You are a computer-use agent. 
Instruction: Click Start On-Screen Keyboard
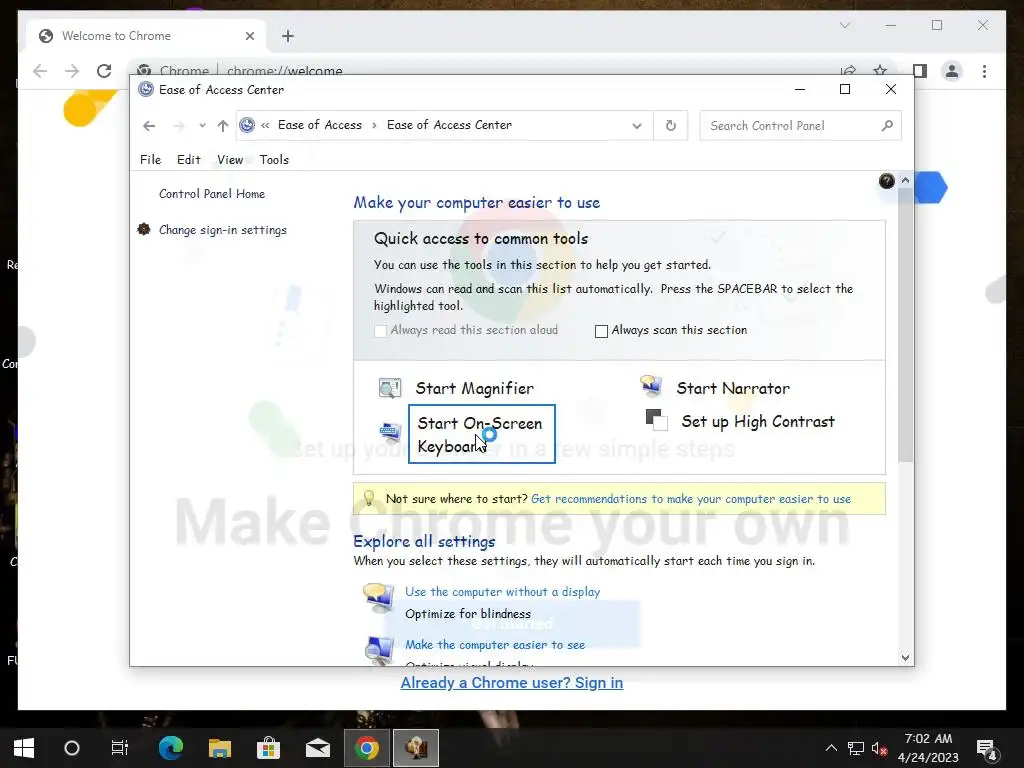(x=481, y=434)
